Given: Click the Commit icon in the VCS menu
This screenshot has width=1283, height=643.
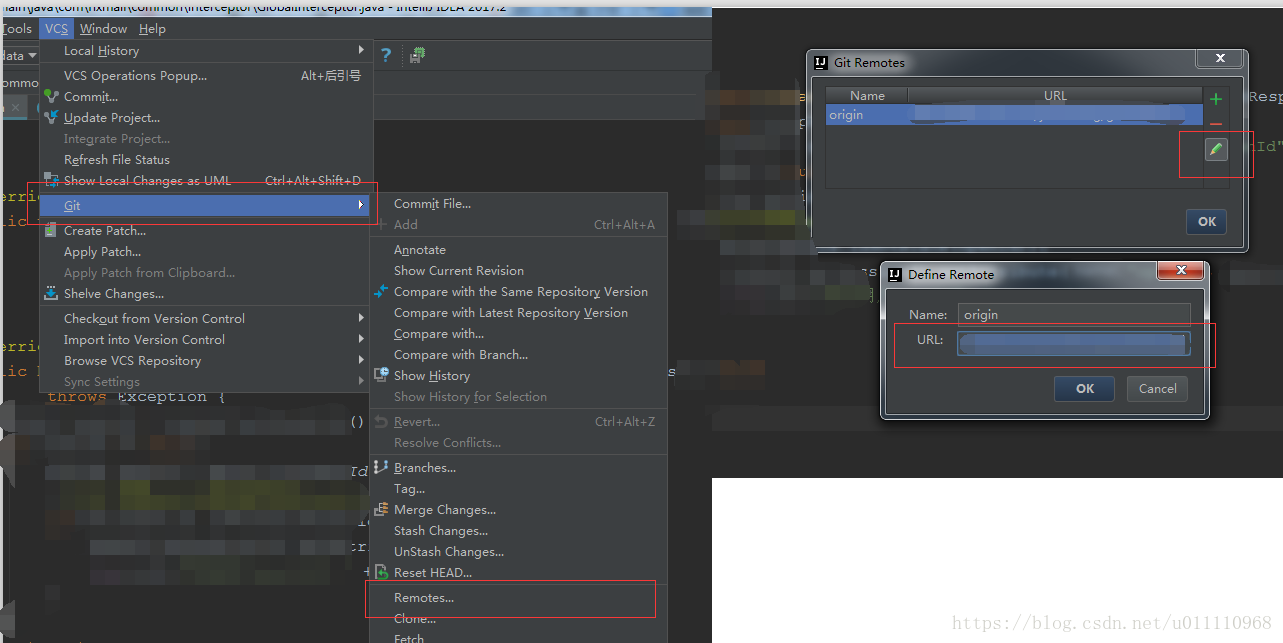Looking at the screenshot, I should coord(51,96).
